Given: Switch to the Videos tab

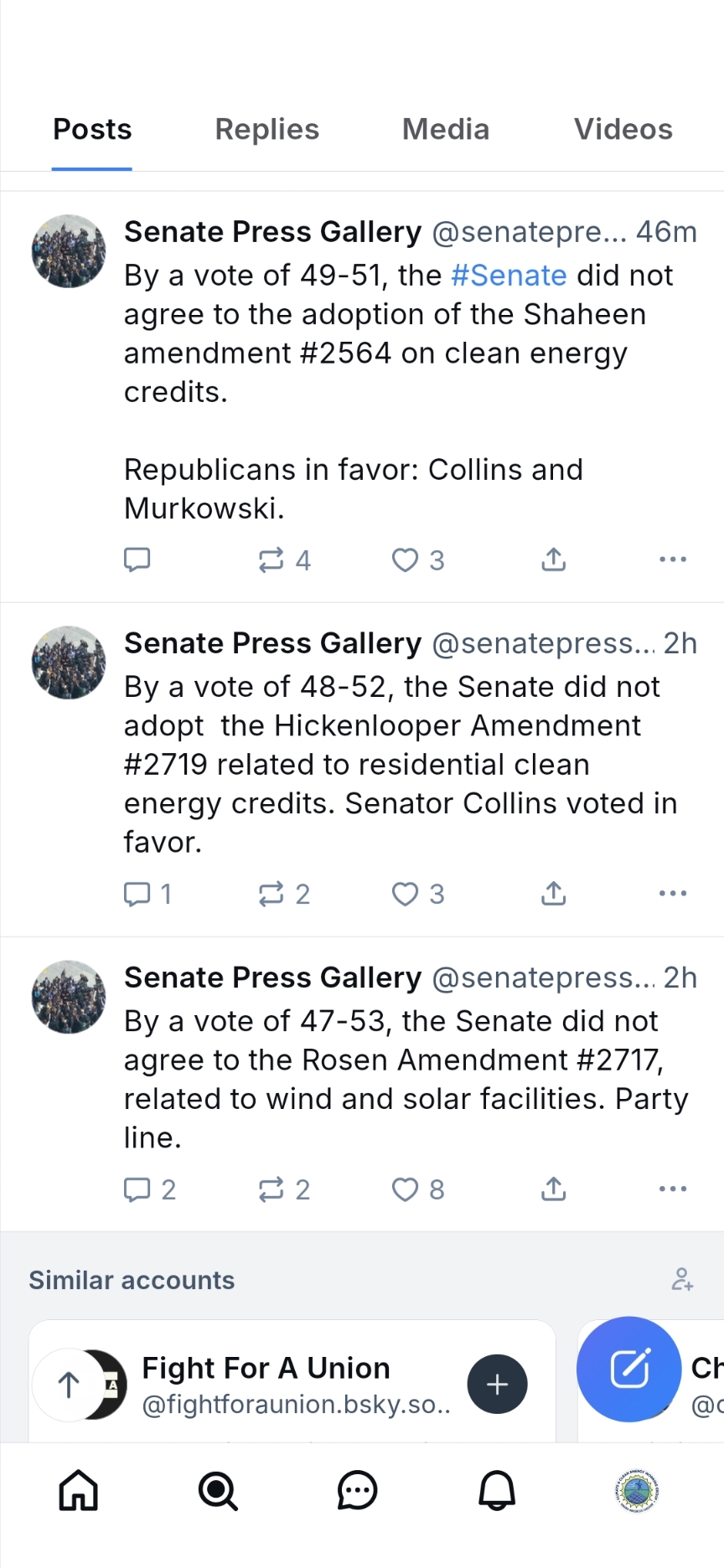Looking at the screenshot, I should coord(623,130).
